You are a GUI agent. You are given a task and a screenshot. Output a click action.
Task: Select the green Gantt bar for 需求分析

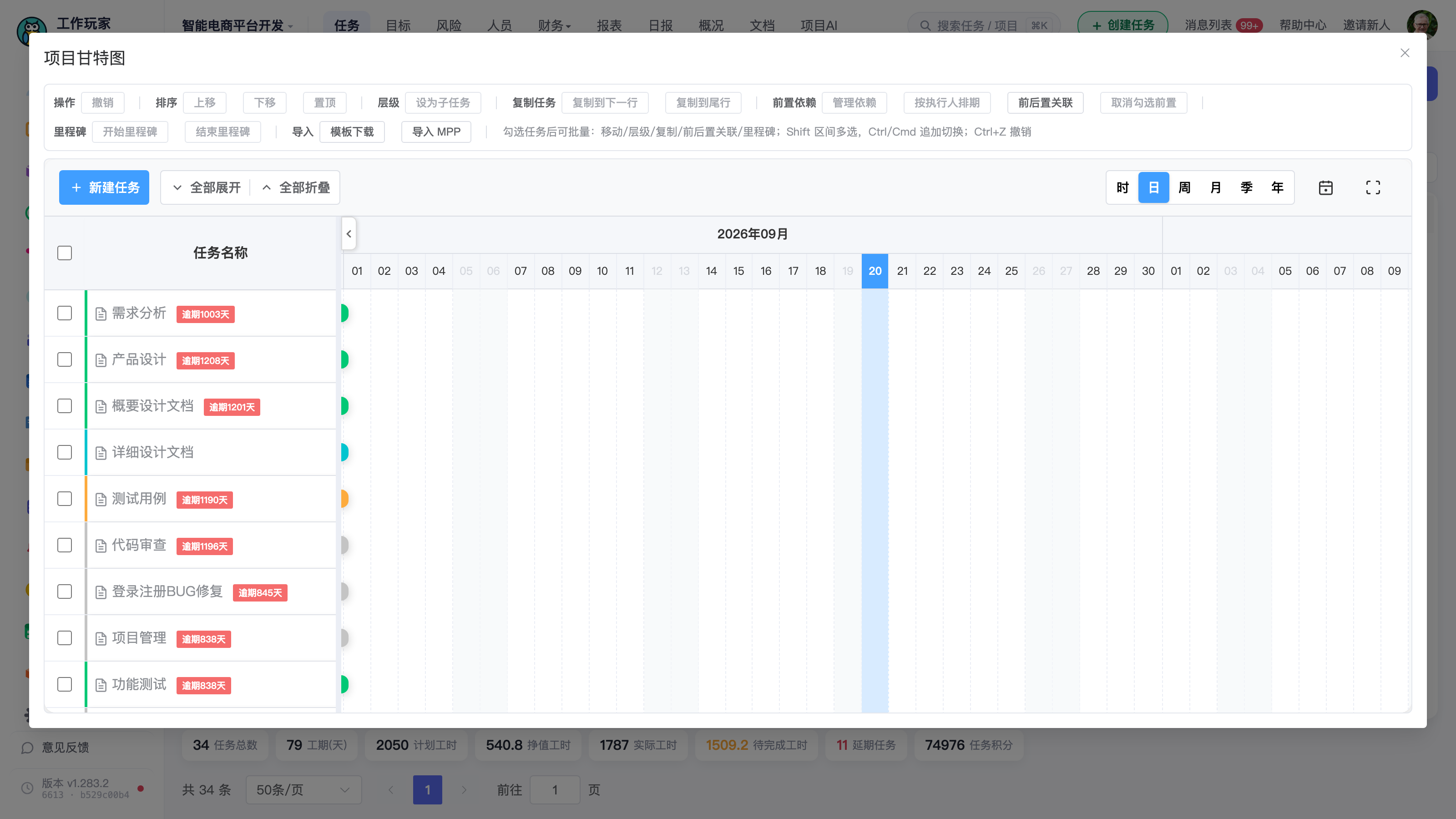pos(345,313)
